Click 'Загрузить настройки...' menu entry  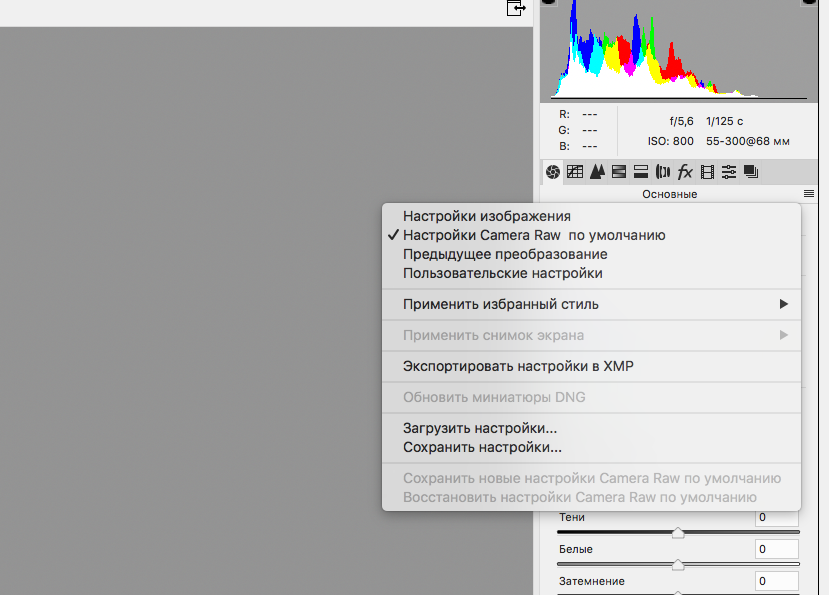click(x=480, y=428)
